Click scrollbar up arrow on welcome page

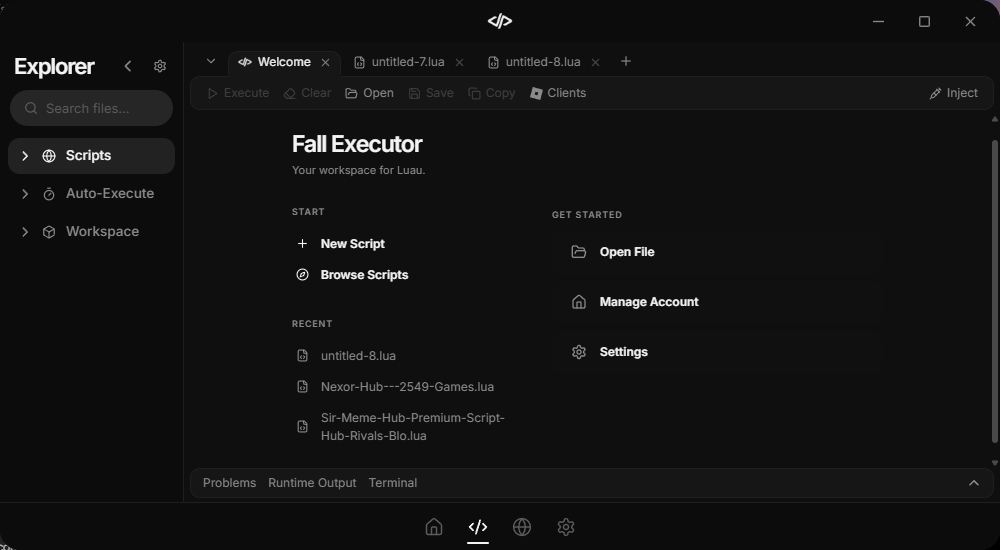click(994, 120)
